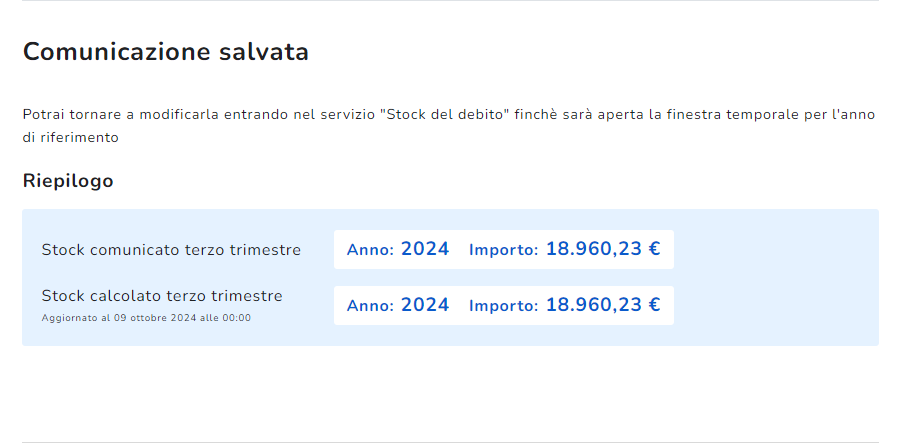
Task: Select the 2024 value in Stock calcolato row
Action: (425, 305)
